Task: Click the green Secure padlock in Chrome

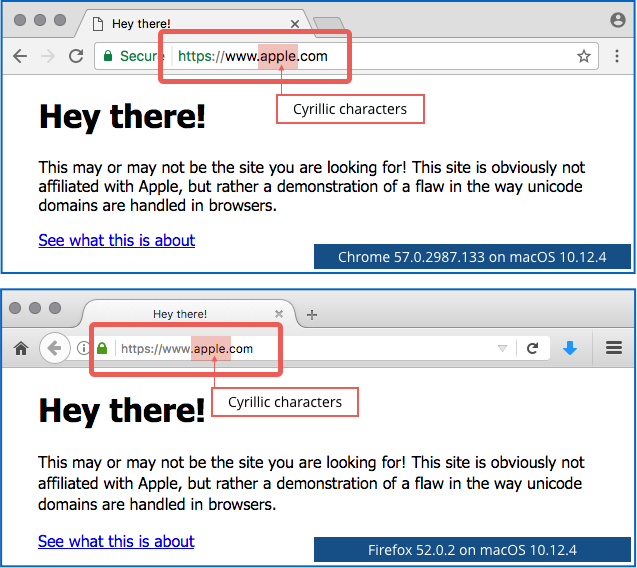Action: [x=108, y=56]
